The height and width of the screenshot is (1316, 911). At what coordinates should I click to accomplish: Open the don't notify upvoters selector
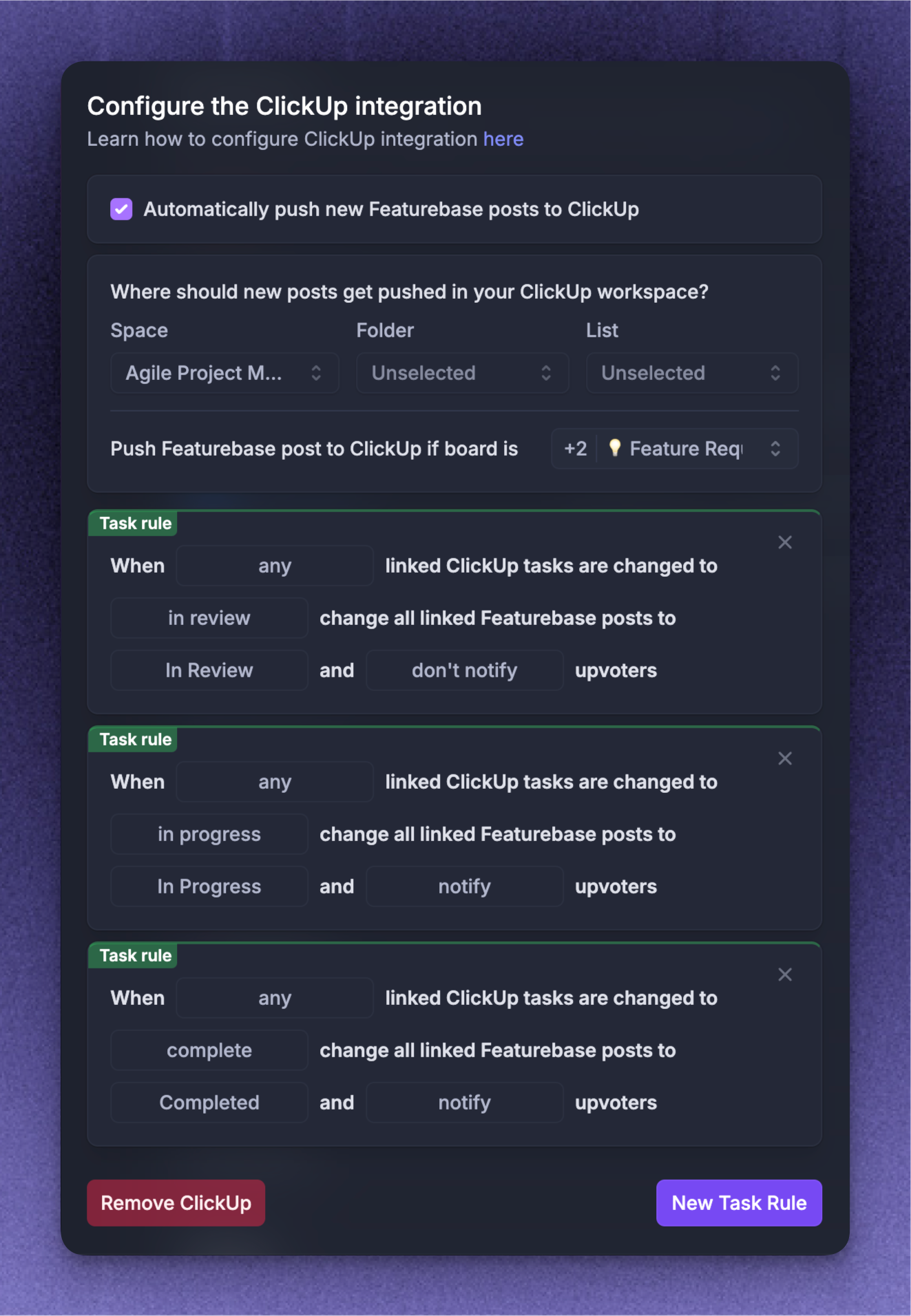pyautogui.click(x=465, y=670)
